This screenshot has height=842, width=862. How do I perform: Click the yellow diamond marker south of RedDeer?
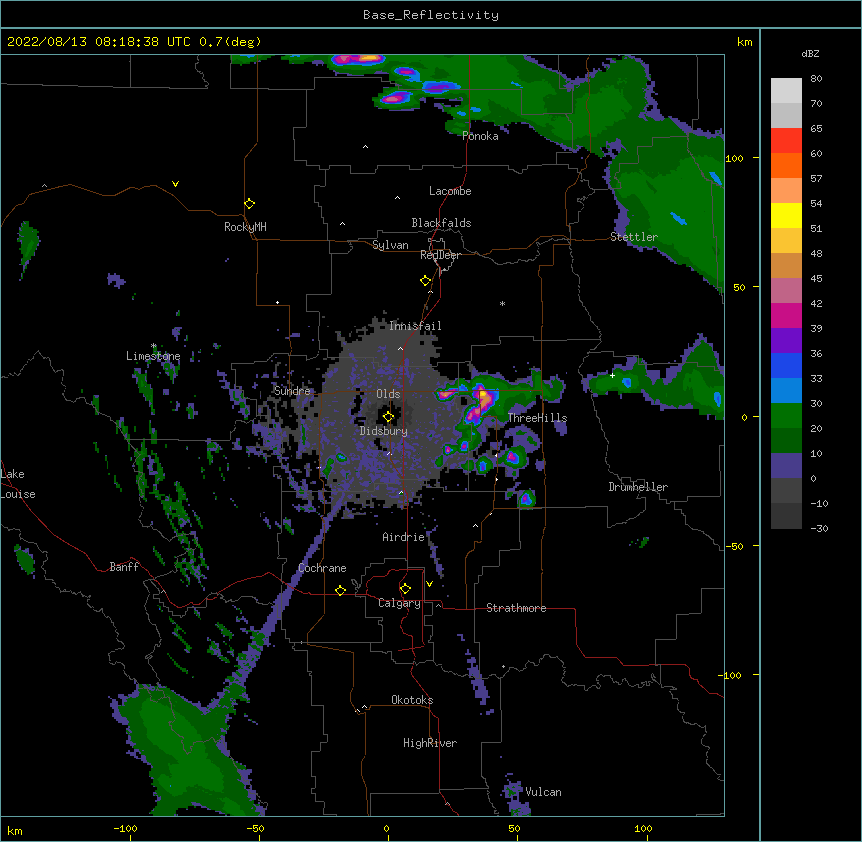[425, 281]
